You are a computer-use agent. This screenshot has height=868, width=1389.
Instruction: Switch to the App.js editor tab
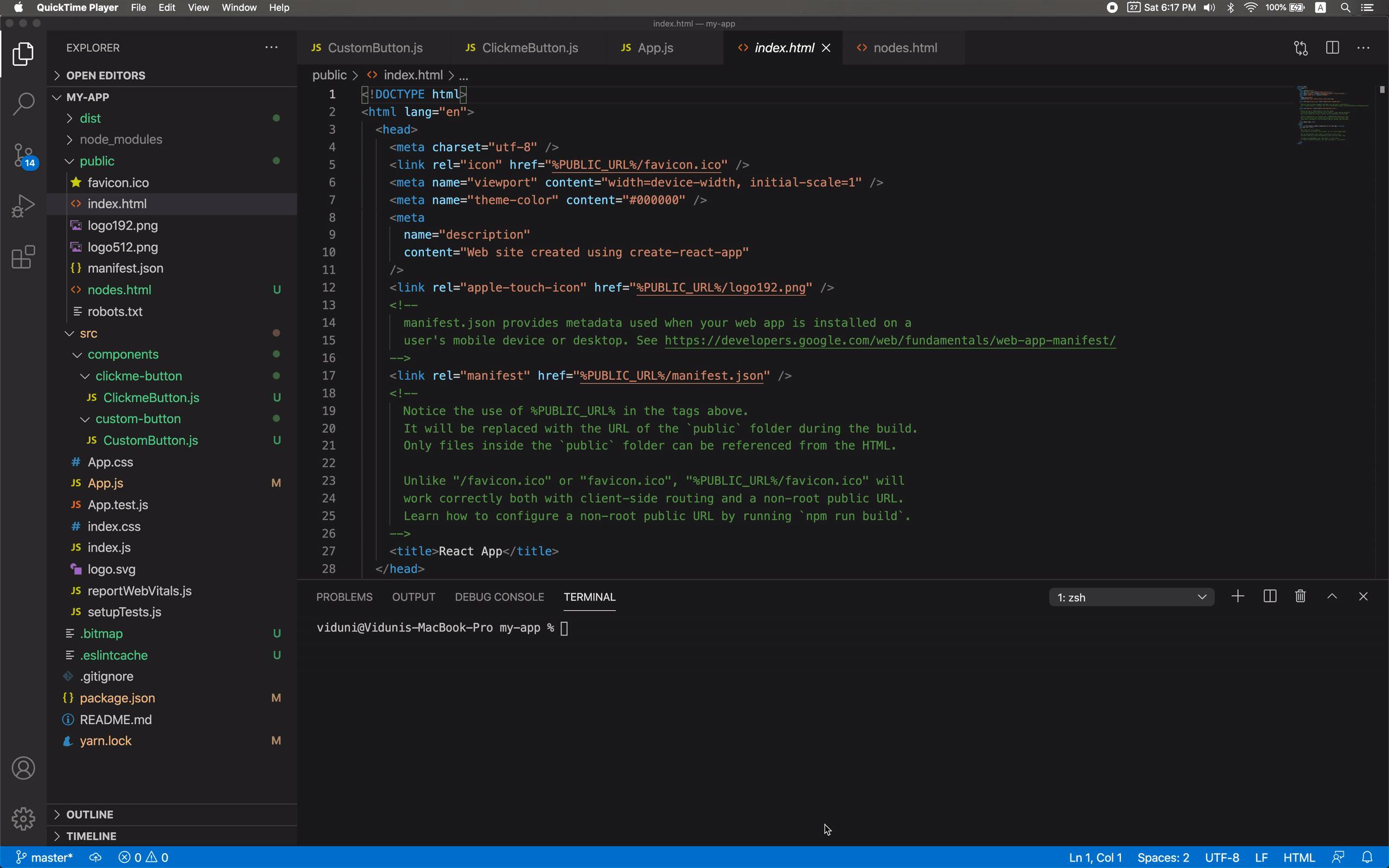(653, 48)
